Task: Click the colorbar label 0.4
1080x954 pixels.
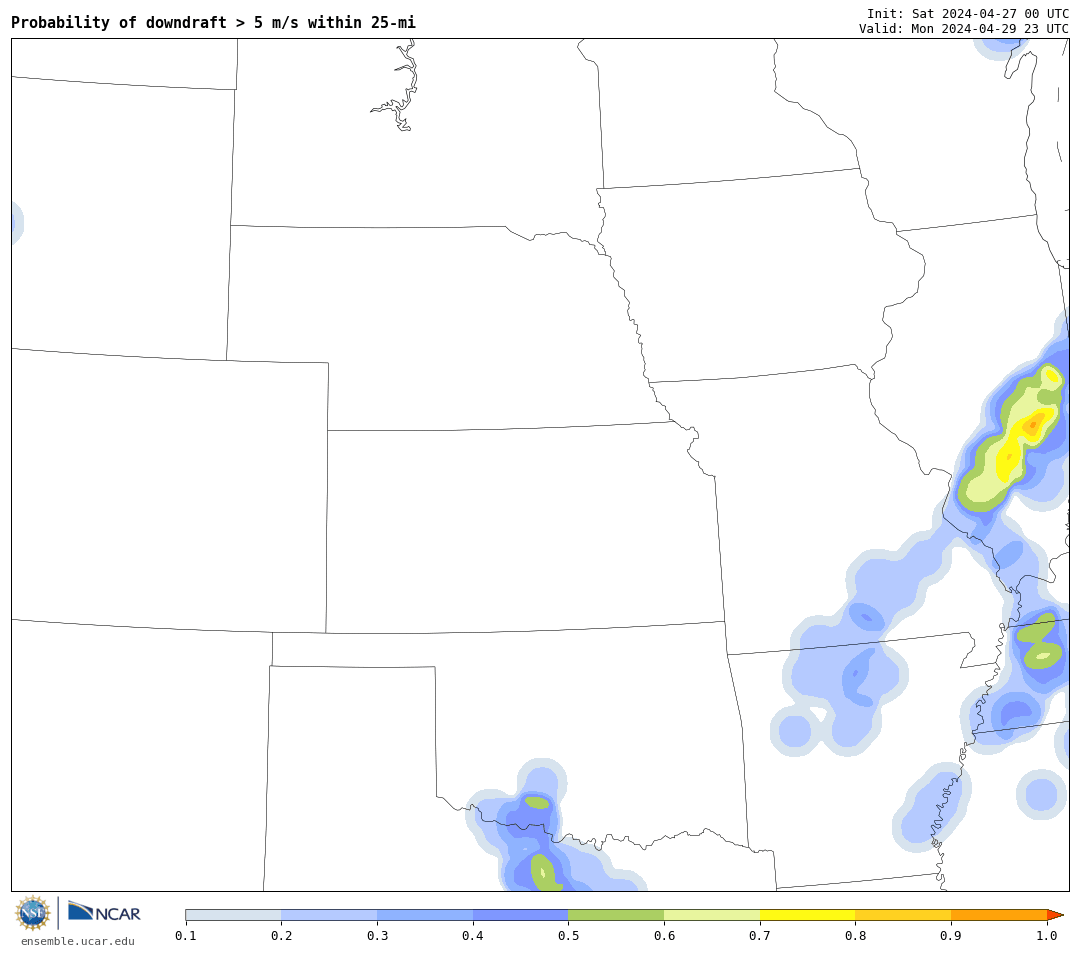Action: [x=472, y=935]
